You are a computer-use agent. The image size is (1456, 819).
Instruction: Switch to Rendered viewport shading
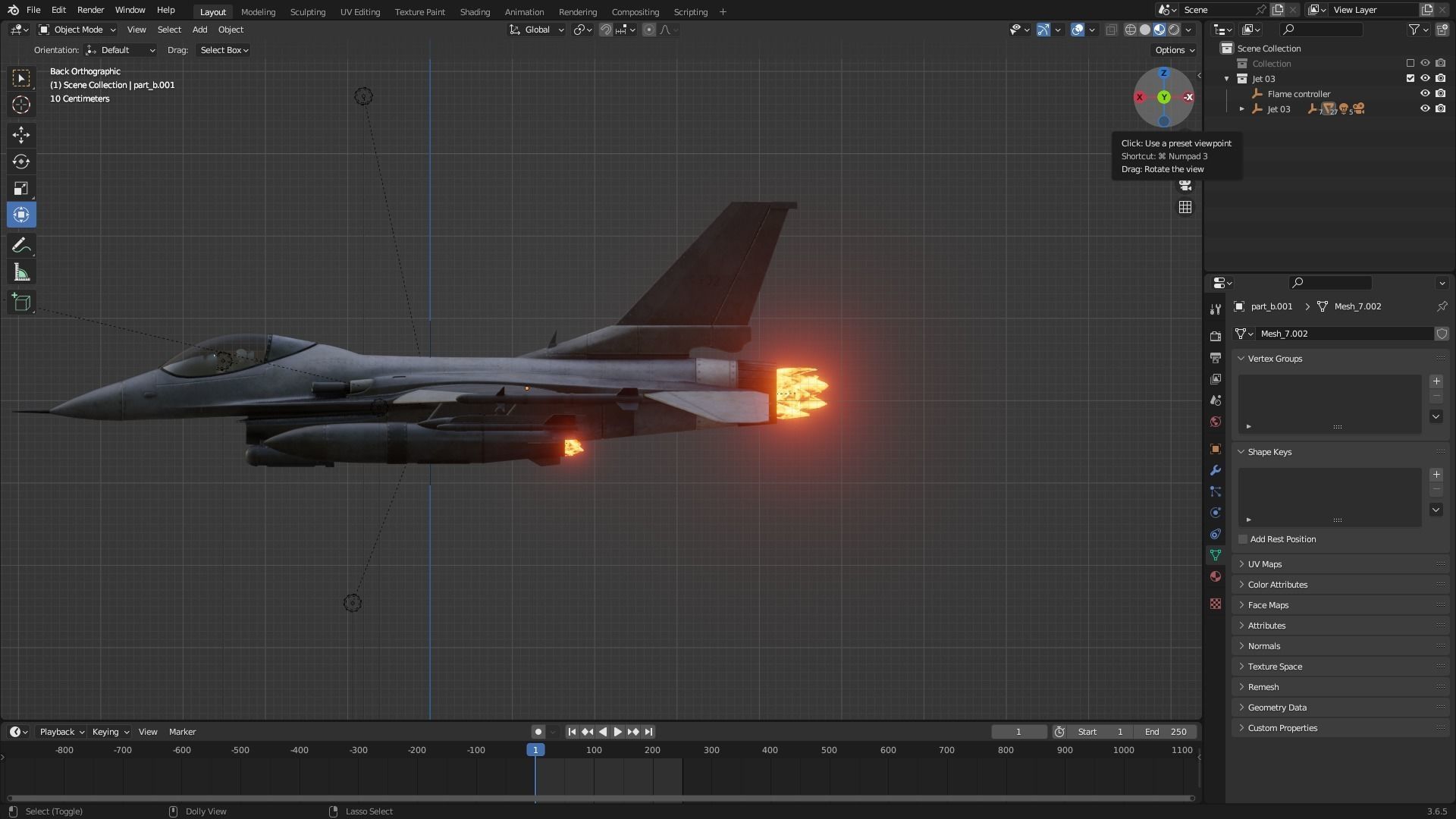pos(1174,30)
